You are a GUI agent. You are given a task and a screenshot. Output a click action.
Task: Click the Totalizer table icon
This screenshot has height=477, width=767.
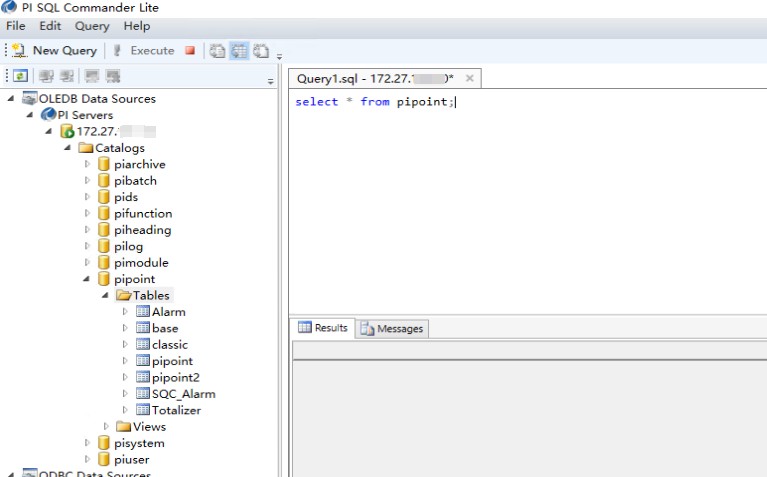(143, 409)
